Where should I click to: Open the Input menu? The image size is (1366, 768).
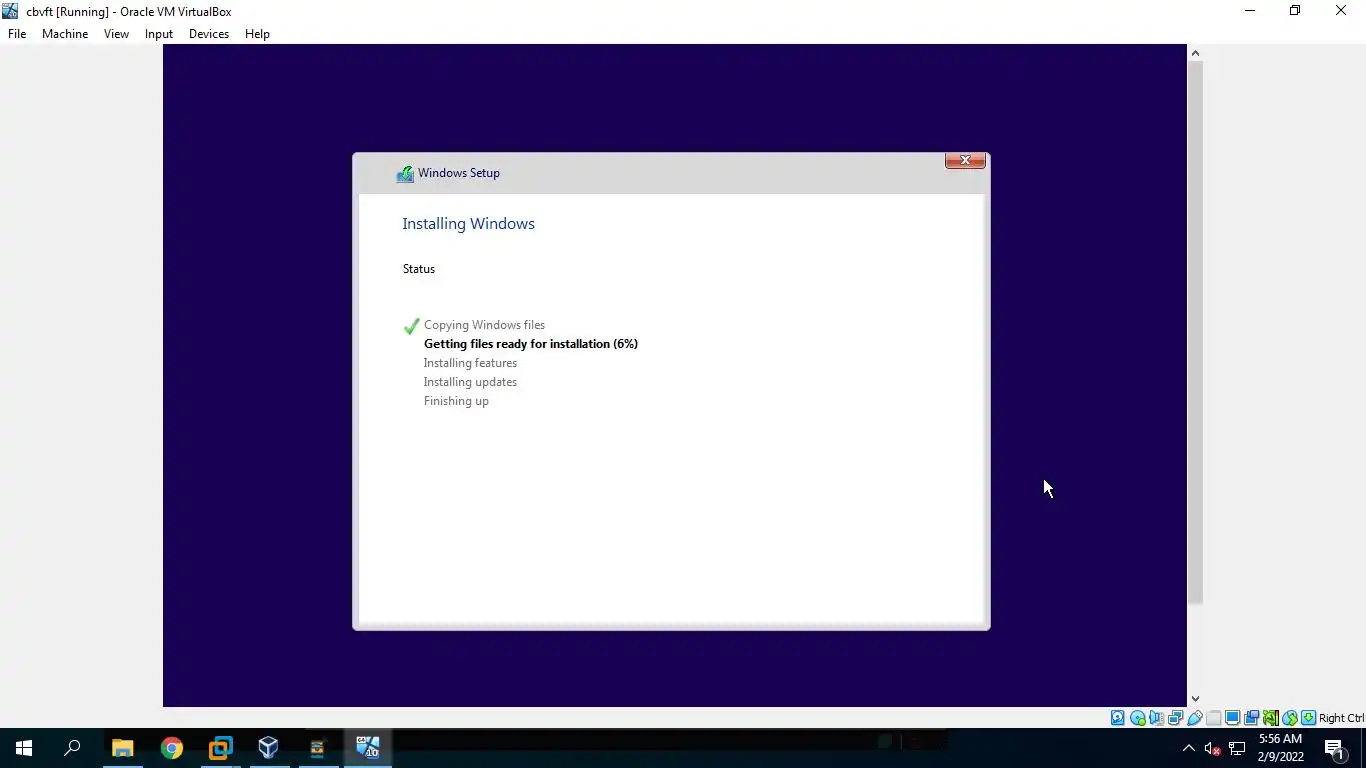(x=159, y=34)
